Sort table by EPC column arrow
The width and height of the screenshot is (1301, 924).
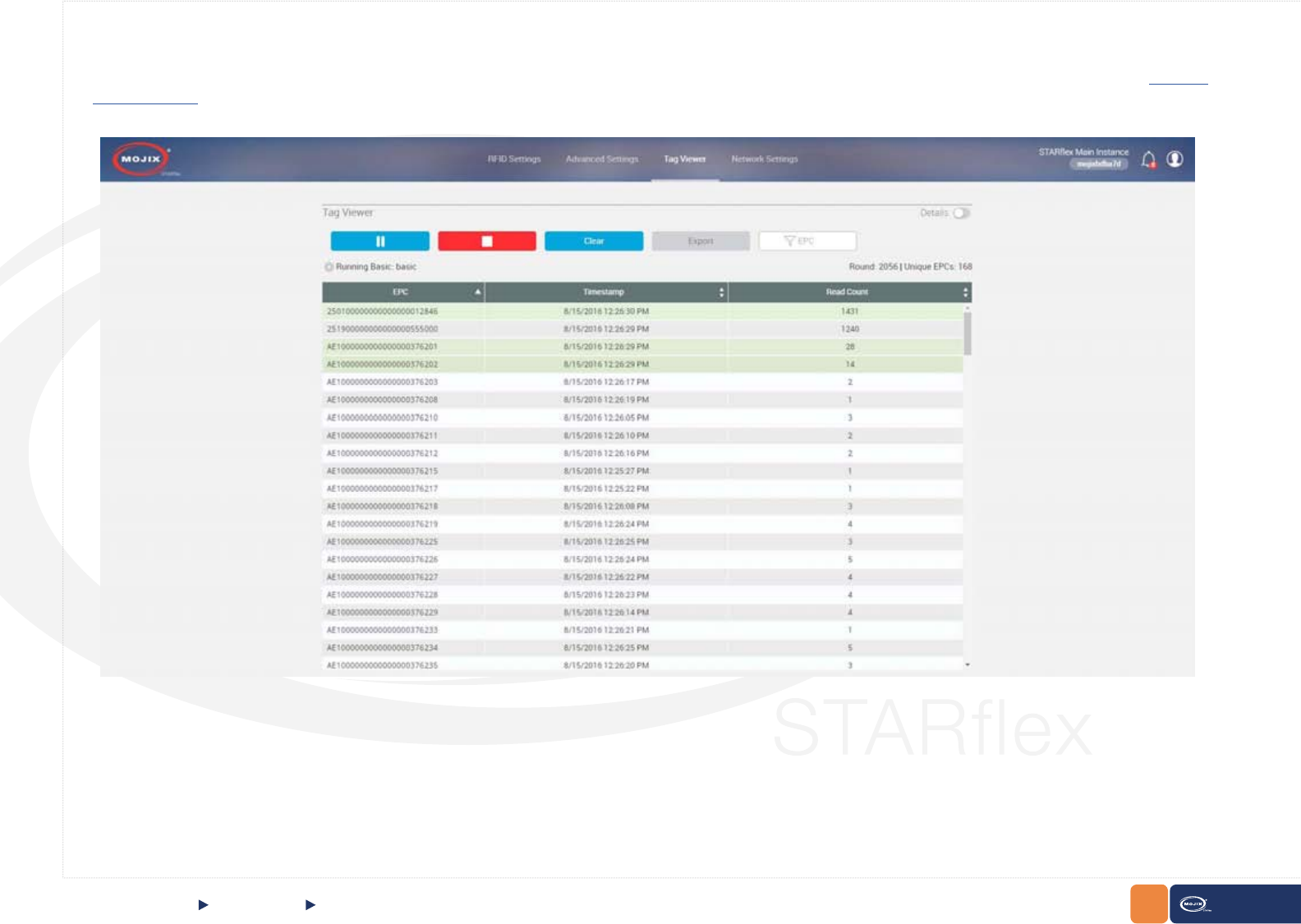(x=477, y=292)
